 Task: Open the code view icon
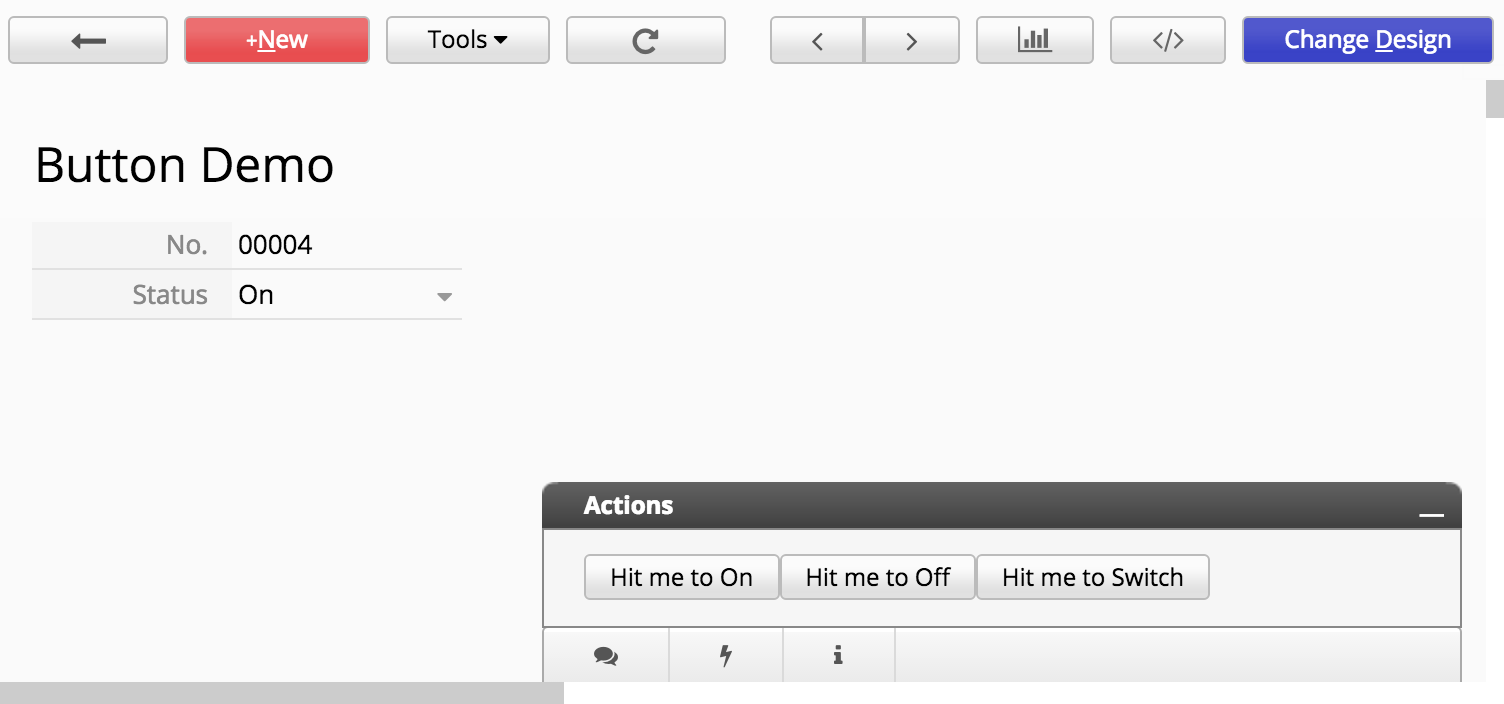[1168, 40]
